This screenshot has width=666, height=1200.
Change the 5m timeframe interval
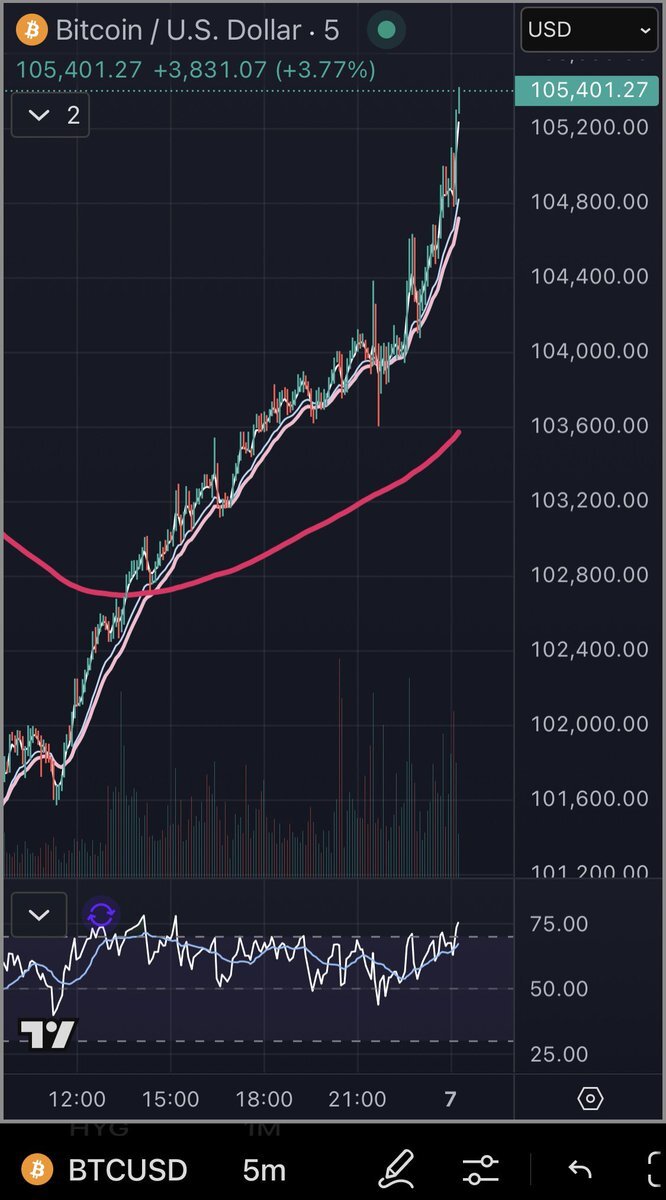tap(264, 1169)
